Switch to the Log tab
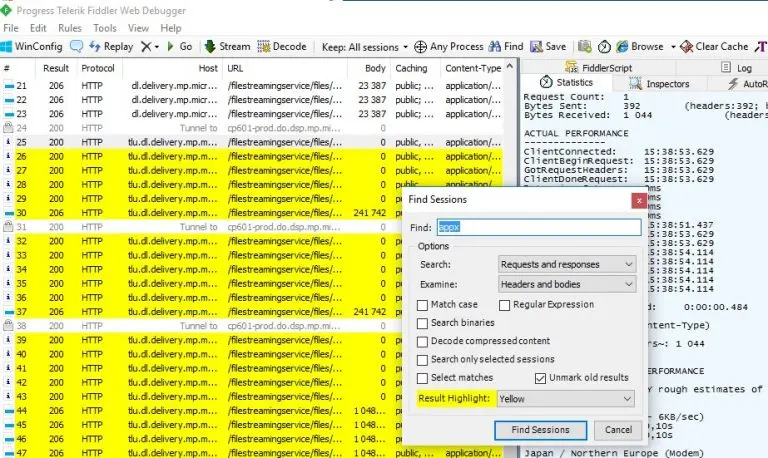The height and width of the screenshot is (458, 768). (737, 68)
